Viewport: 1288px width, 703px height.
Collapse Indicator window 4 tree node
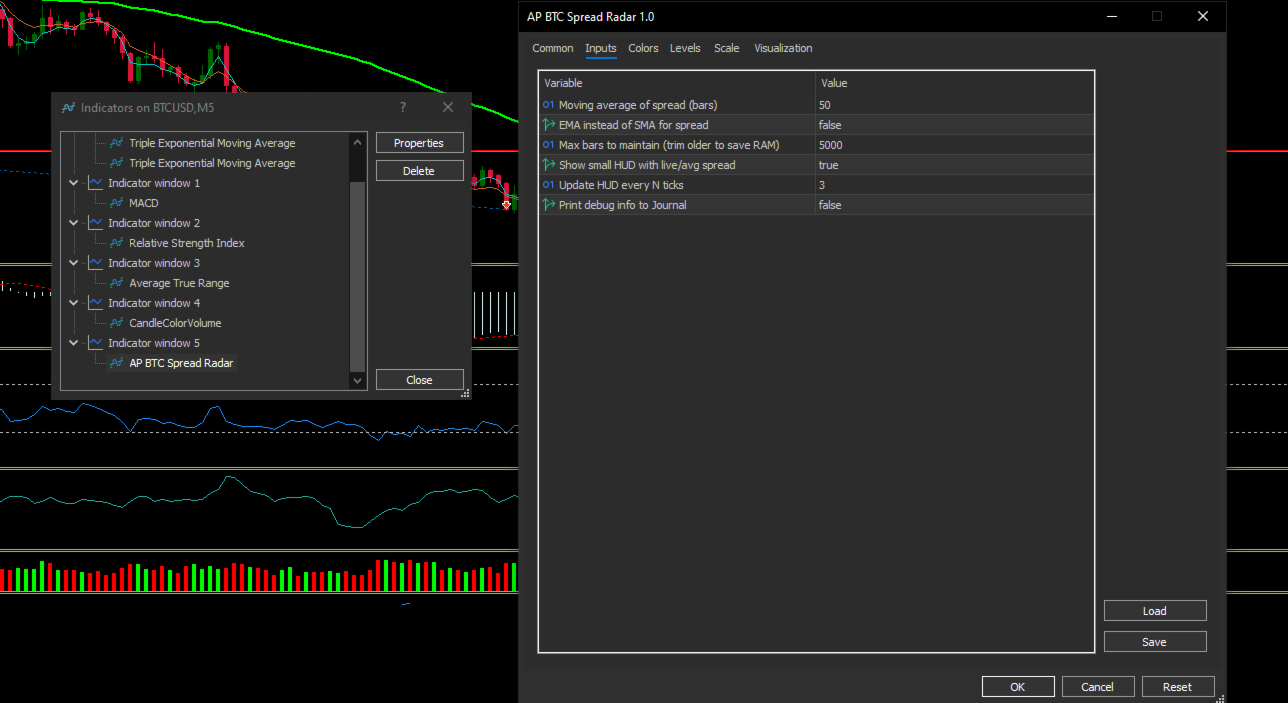74,303
